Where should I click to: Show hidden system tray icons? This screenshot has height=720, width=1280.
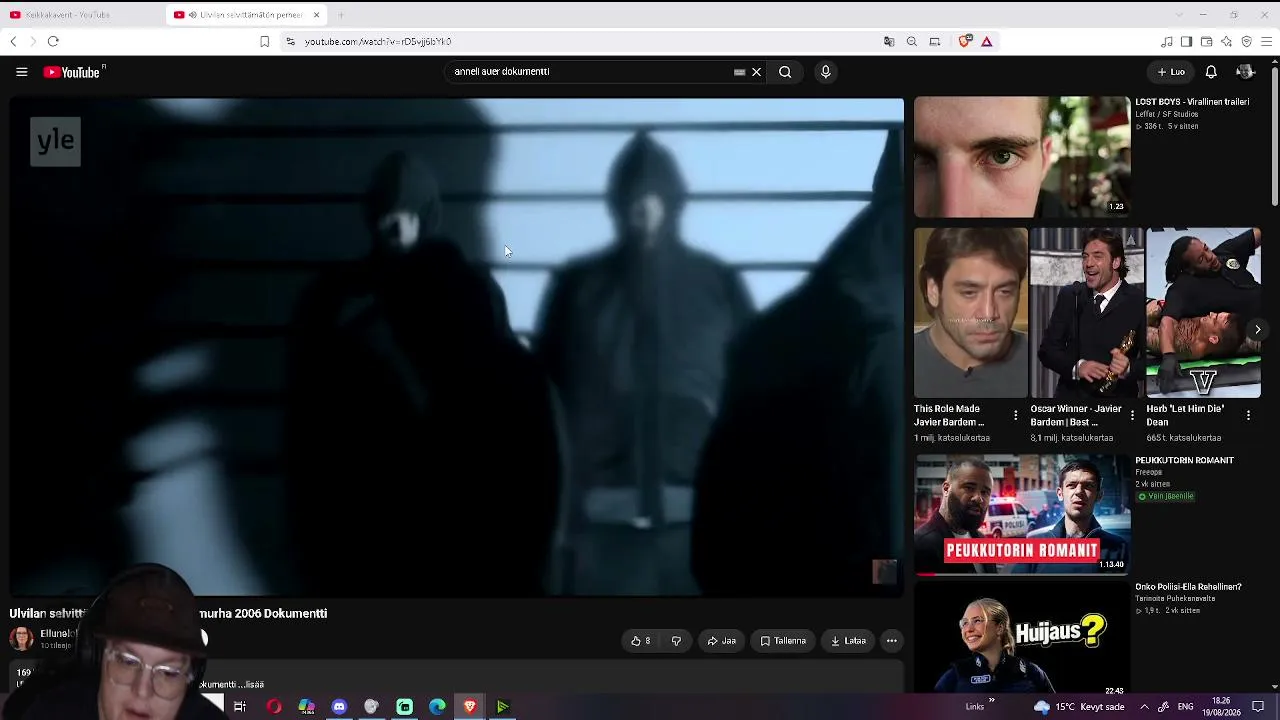1144,707
